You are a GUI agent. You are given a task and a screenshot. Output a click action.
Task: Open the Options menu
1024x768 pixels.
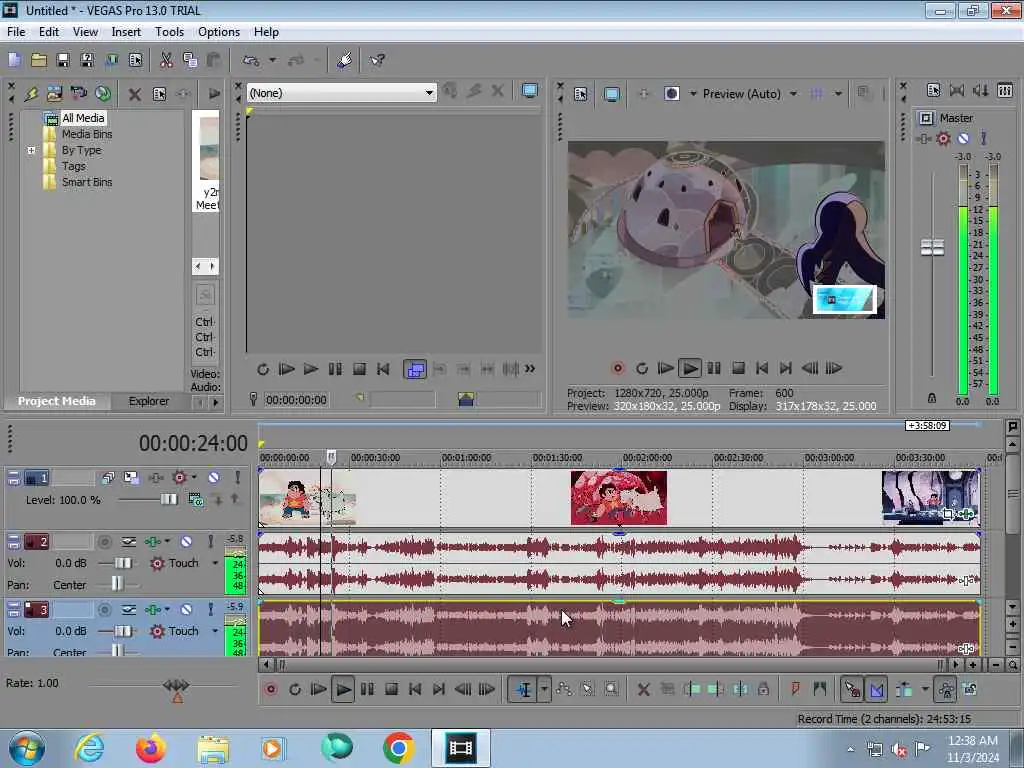pos(219,32)
